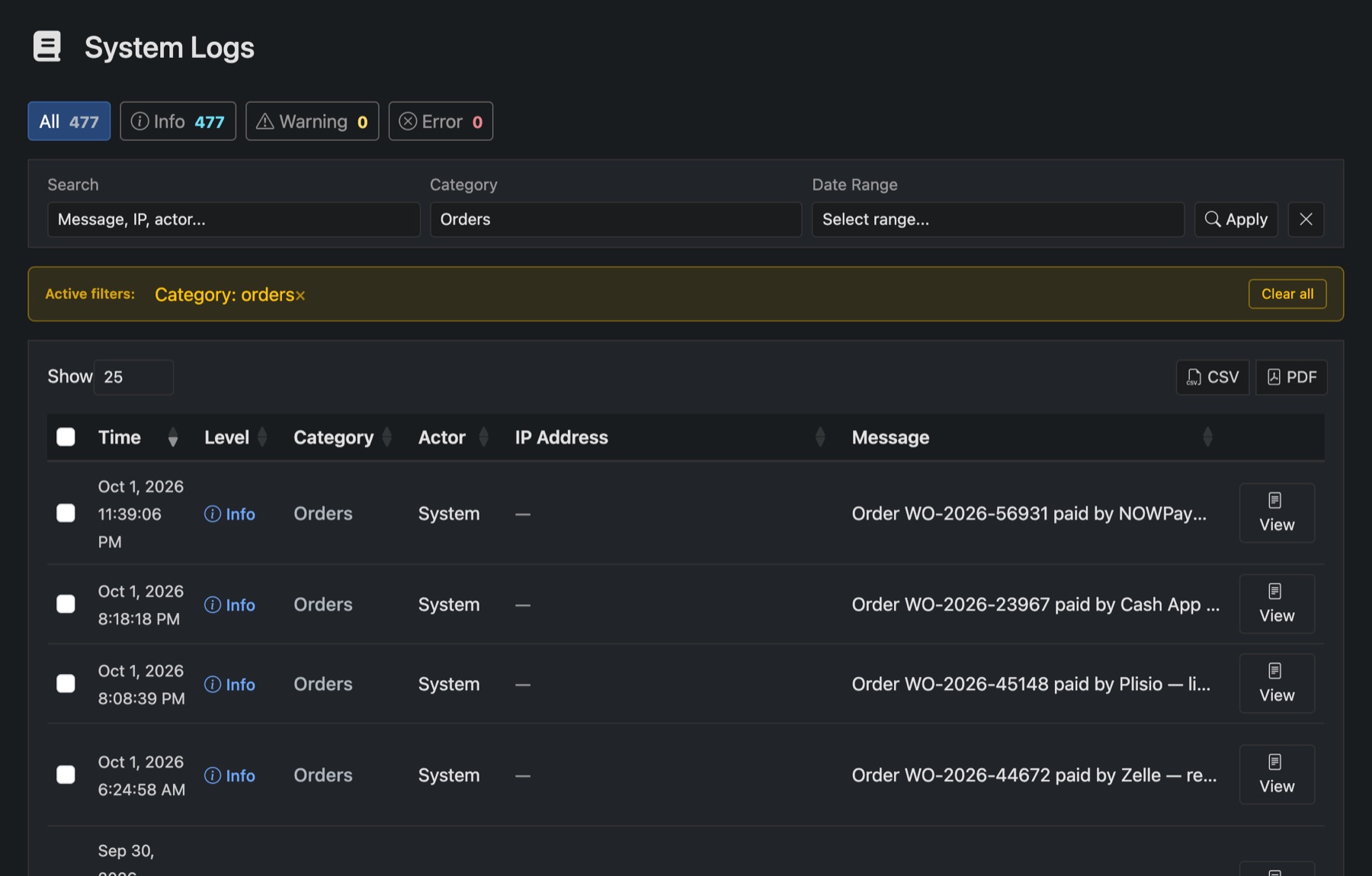Clear all active filters
Viewport: 1372px width, 876px height.
1287,294
